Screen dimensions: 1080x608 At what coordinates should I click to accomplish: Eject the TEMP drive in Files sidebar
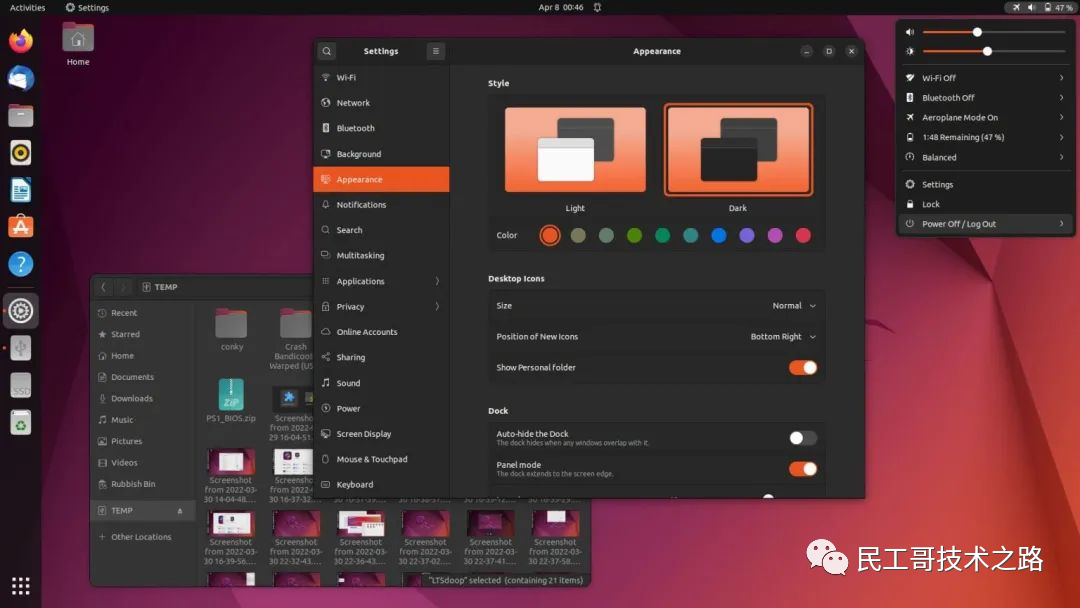180,511
